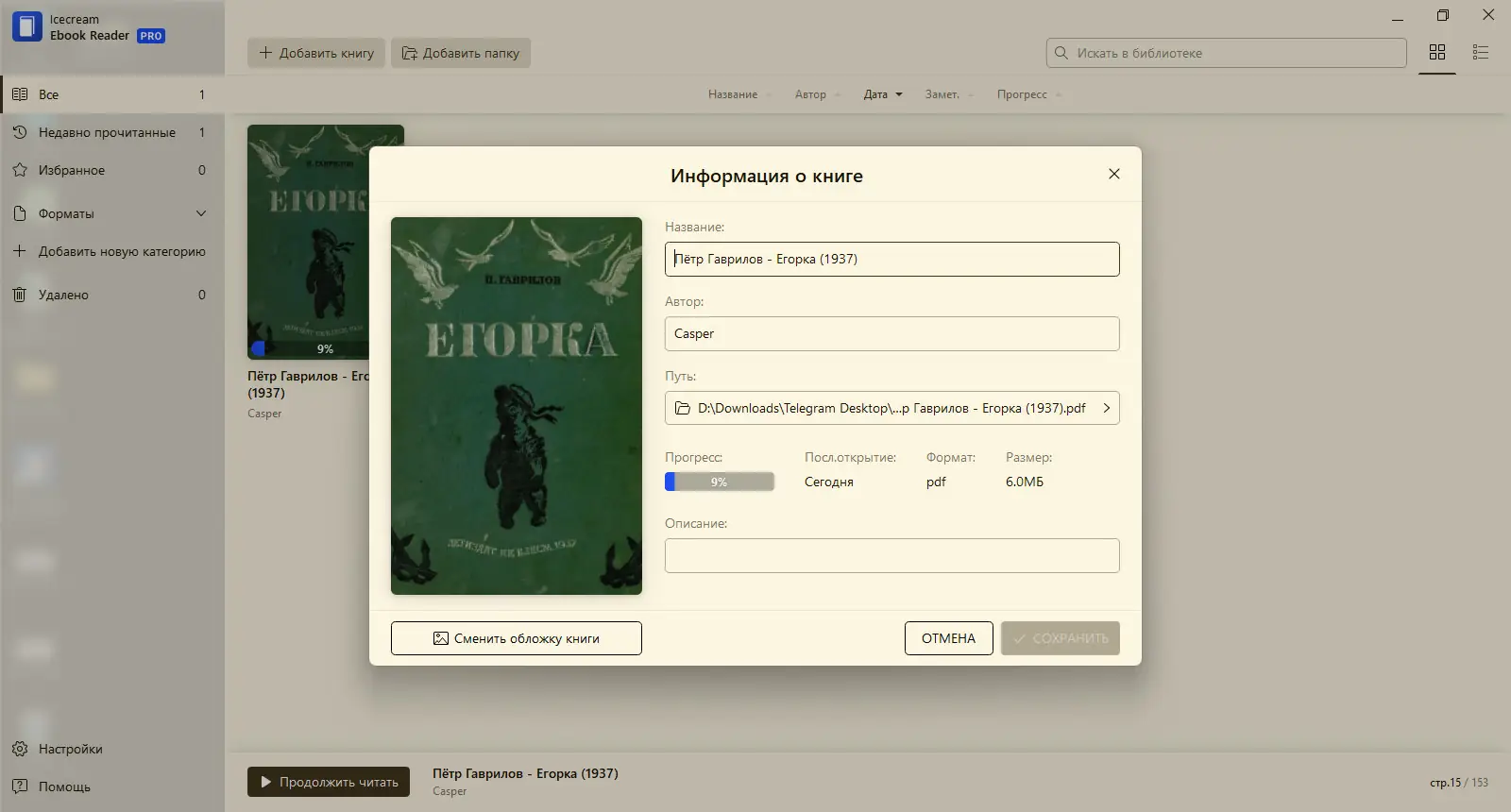
Task: Switch to list view layout
Action: (x=1481, y=53)
